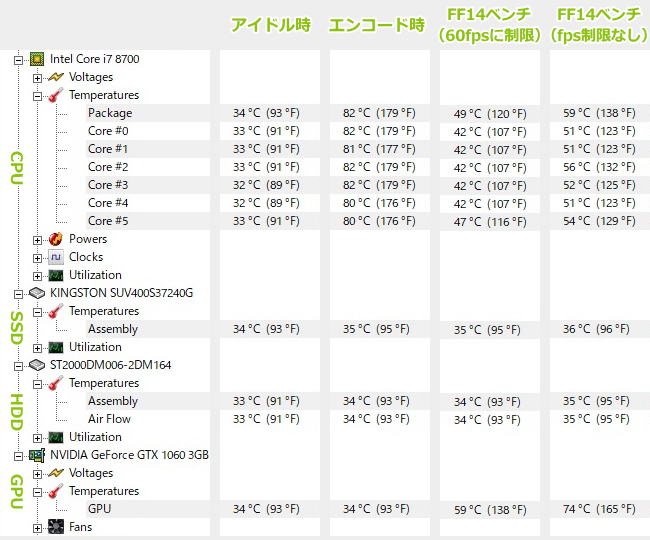Click the Core #2 value 56 °C (132 °F)

click(x=599, y=167)
